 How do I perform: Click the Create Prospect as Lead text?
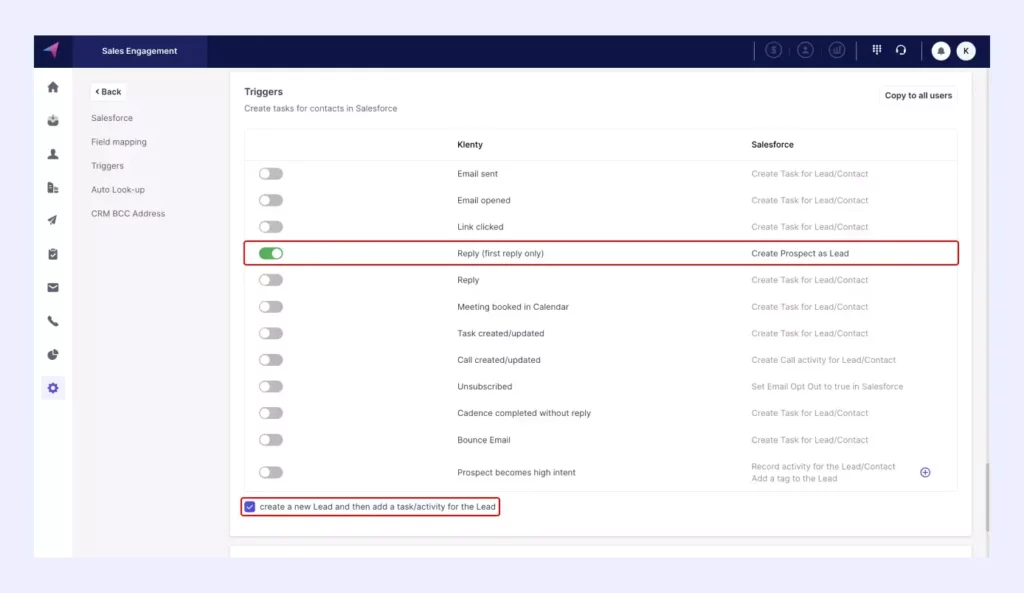click(799, 253)
